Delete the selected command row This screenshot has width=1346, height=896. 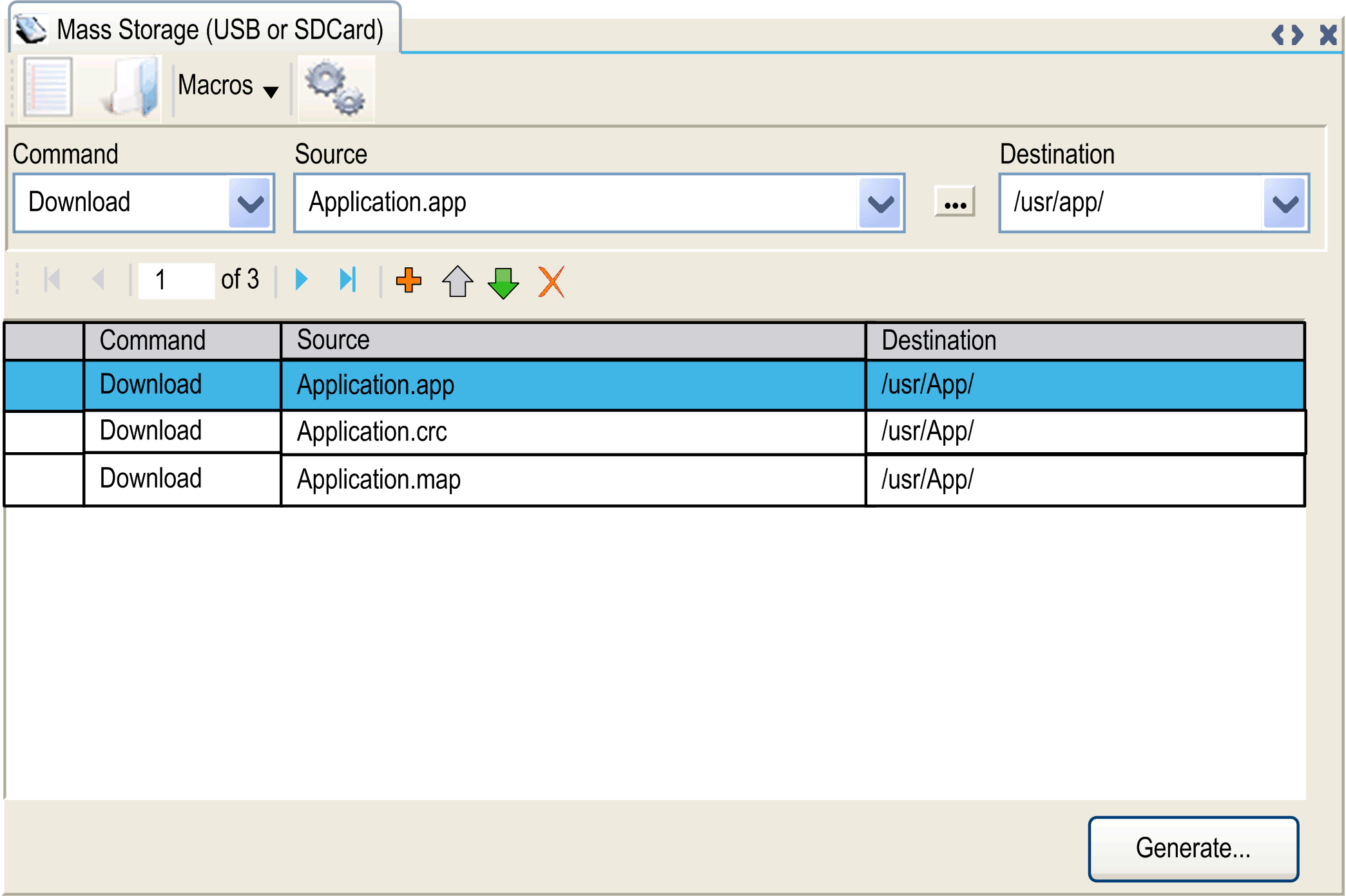(x=551, y=280)
